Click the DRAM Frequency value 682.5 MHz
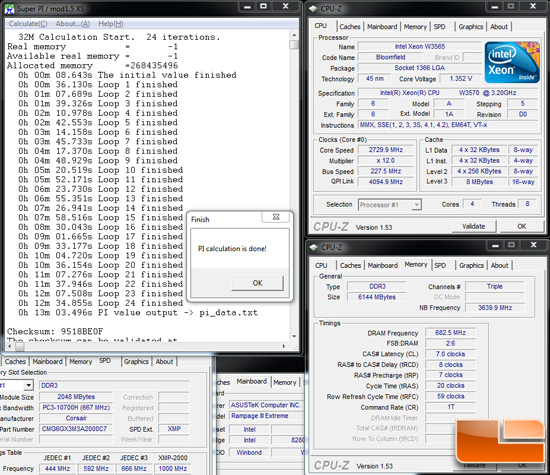The height and width of the screenshot is (475, 550). pos(450,332)
